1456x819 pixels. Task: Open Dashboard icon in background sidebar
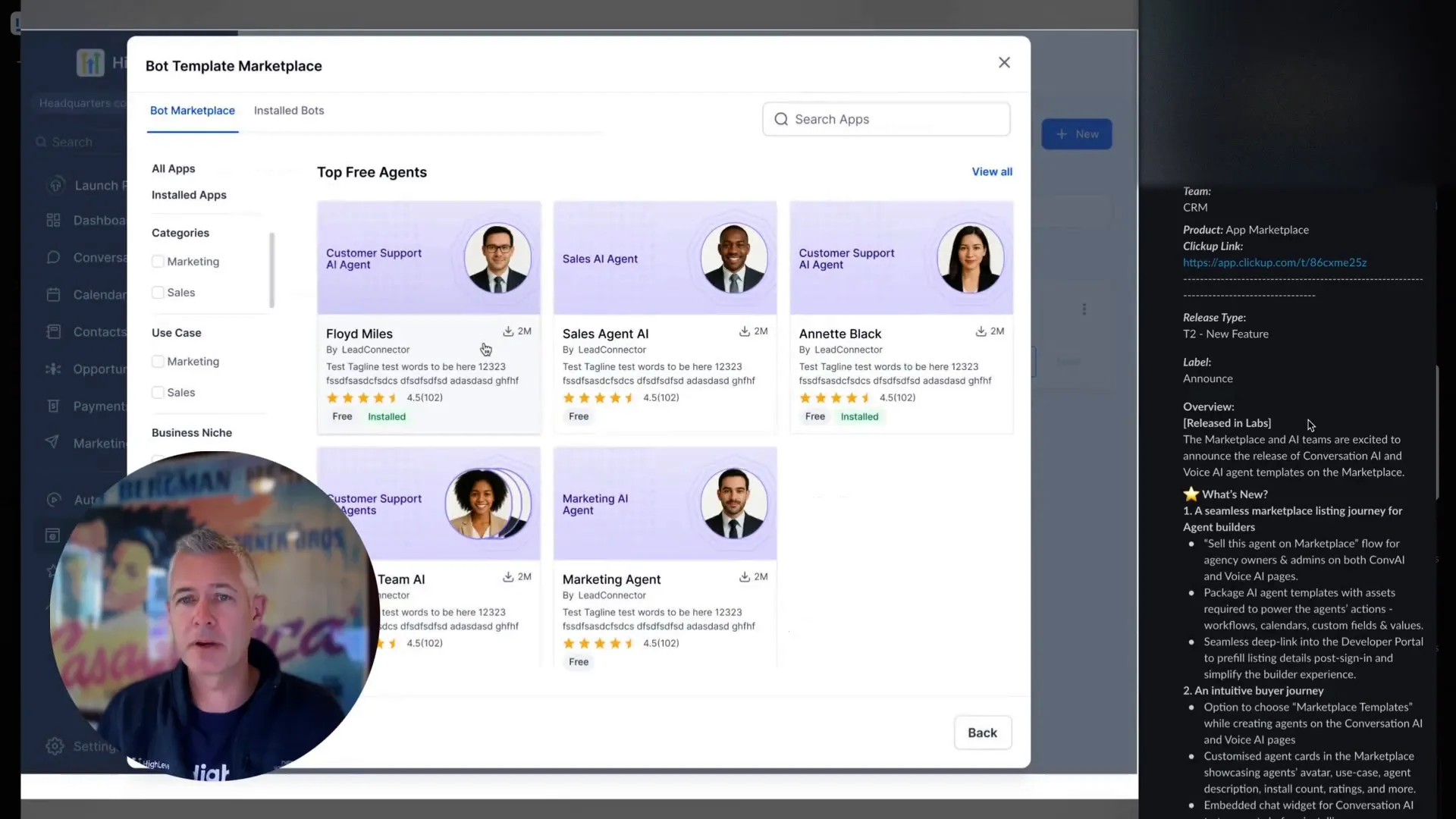53,221
